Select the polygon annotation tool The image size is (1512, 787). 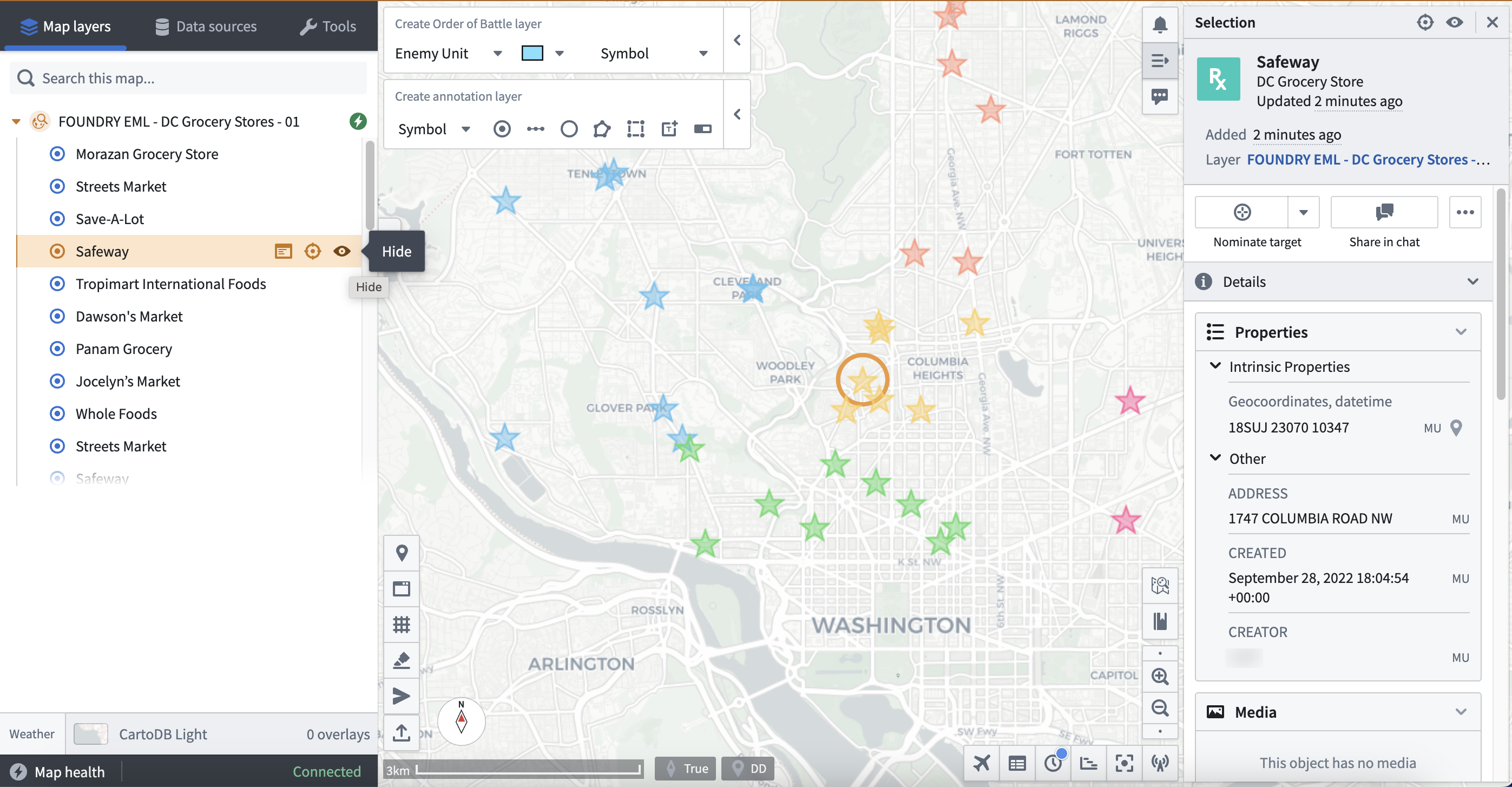(602, 128)
